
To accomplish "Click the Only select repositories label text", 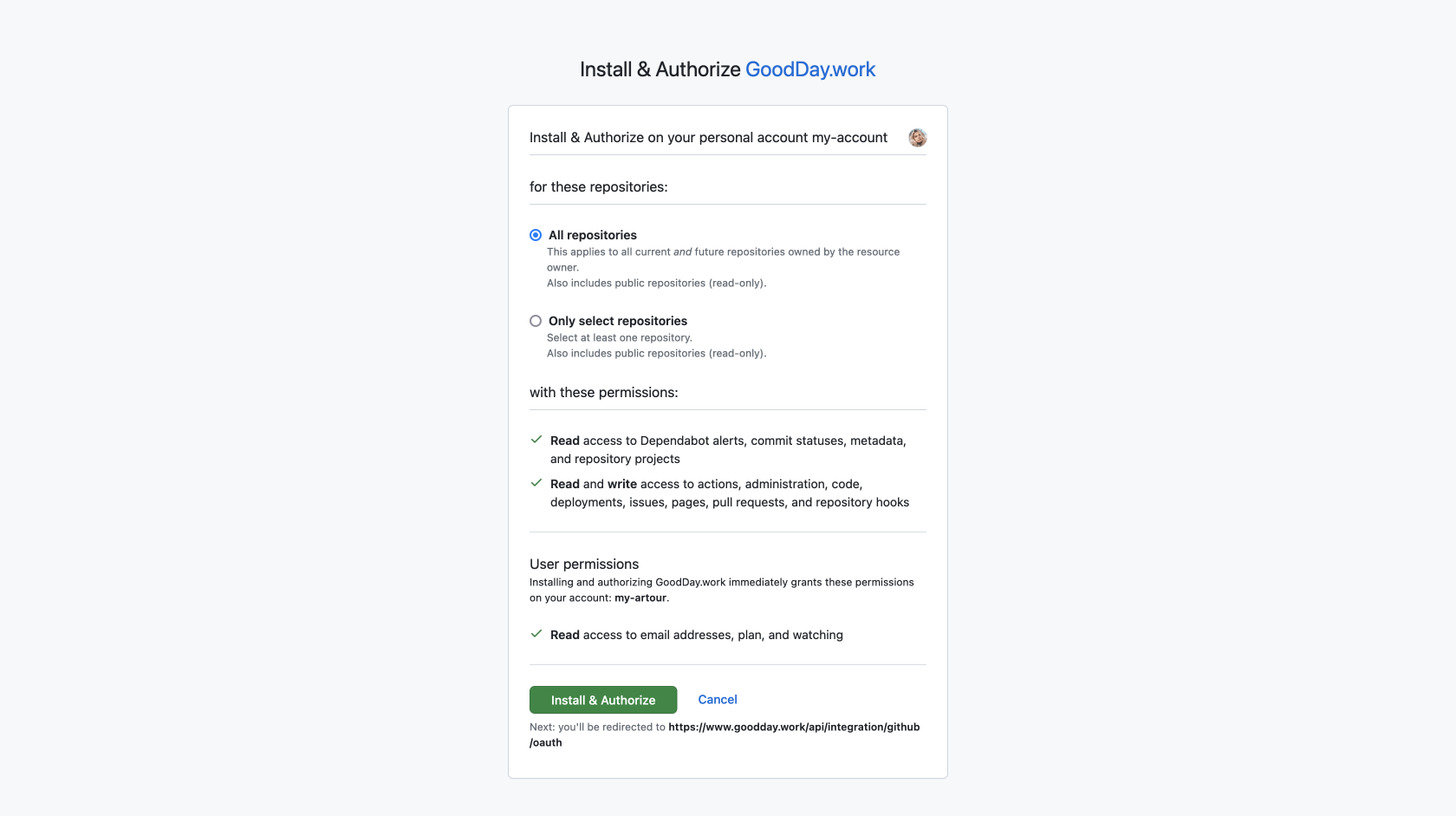I will (x=618, y=321).
